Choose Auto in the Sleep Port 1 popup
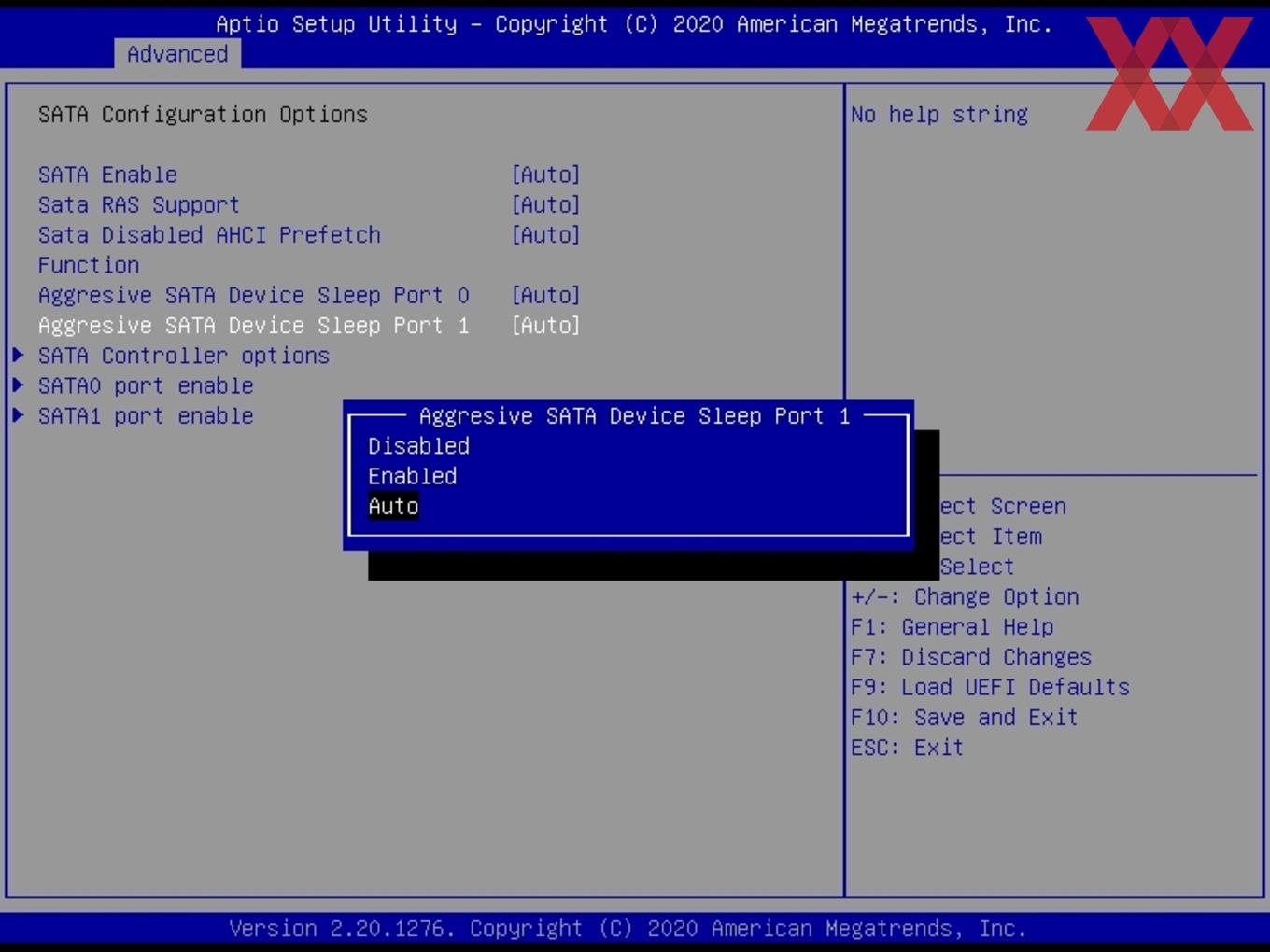The height and width of the screenshot is (952, 1270). [393, 506]
